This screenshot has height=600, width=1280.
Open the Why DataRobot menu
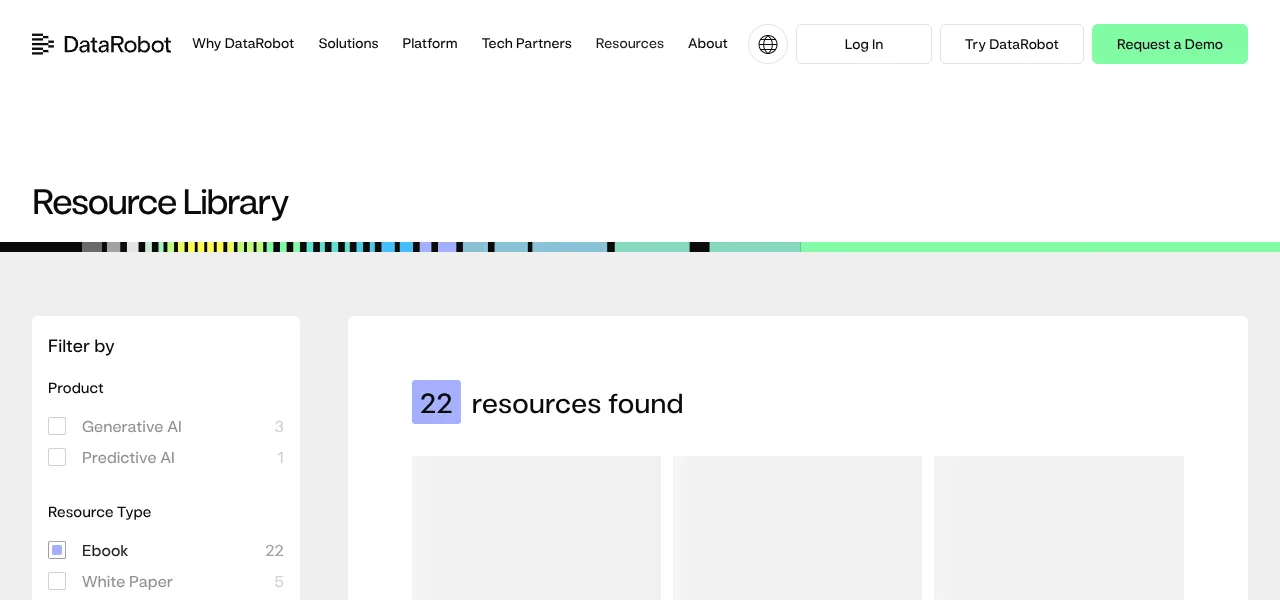click(243, 44)
